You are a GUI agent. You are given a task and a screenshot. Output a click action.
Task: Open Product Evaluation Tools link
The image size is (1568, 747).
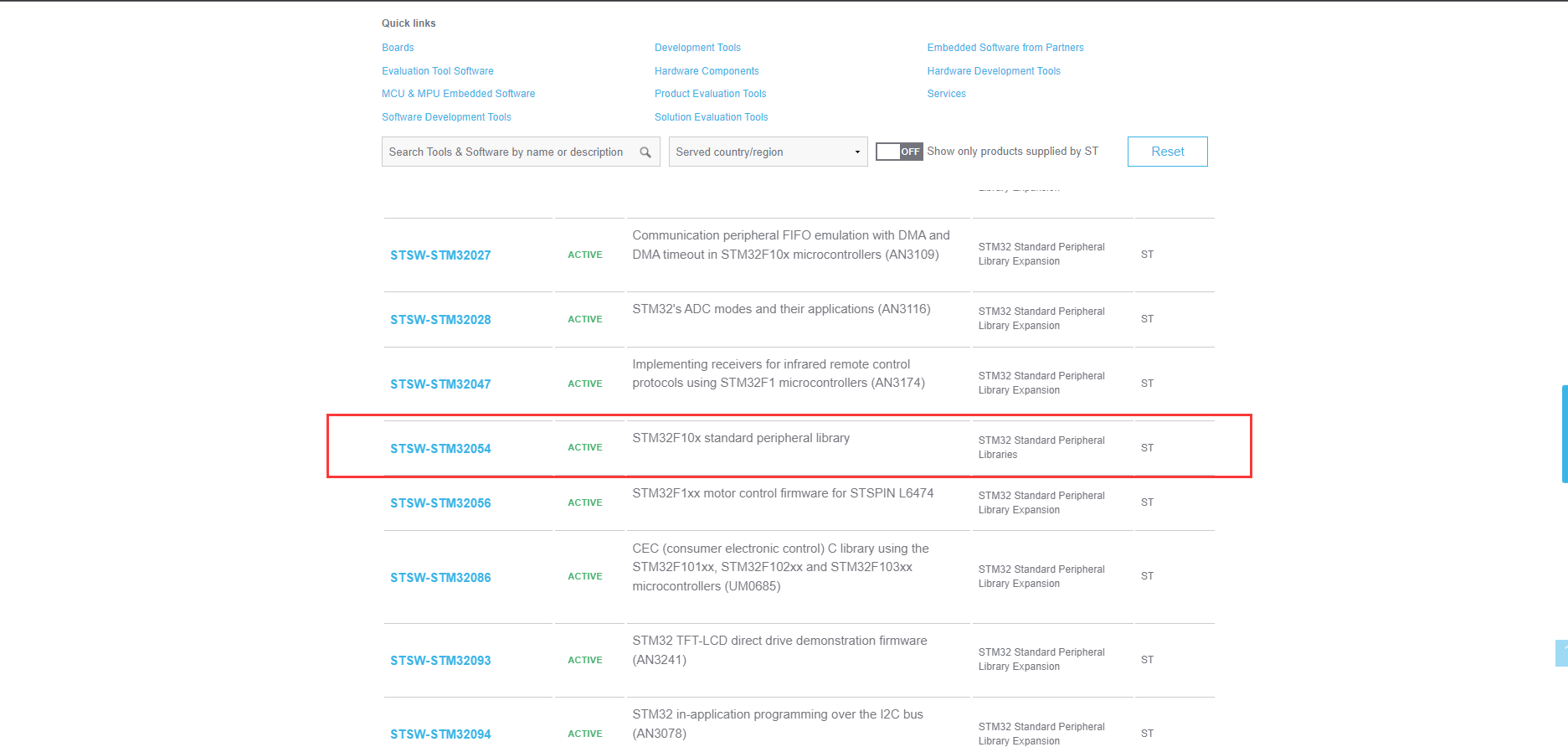tap(710, 94)
